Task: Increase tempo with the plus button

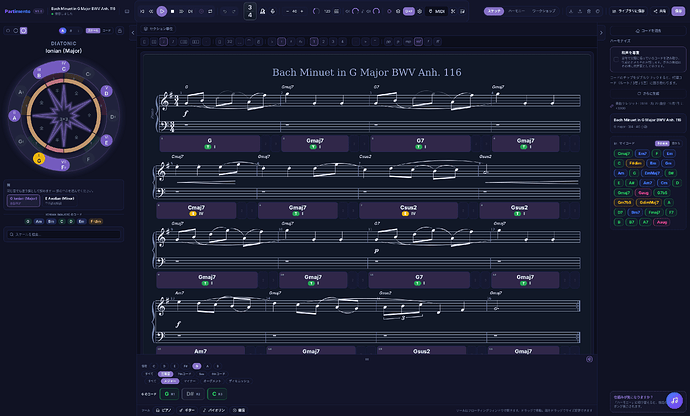Action: [301, 11]
